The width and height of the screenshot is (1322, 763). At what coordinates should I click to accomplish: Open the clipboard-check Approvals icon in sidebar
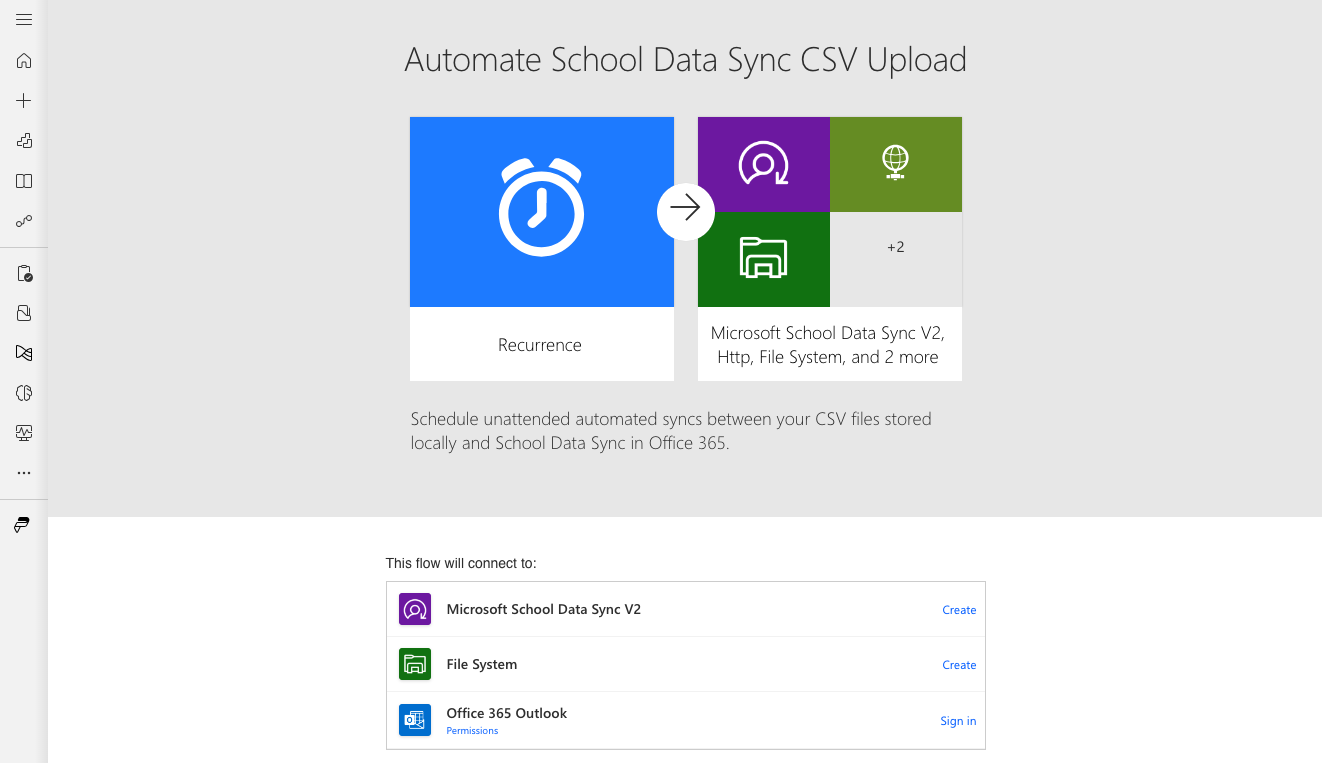click(24, 273)
